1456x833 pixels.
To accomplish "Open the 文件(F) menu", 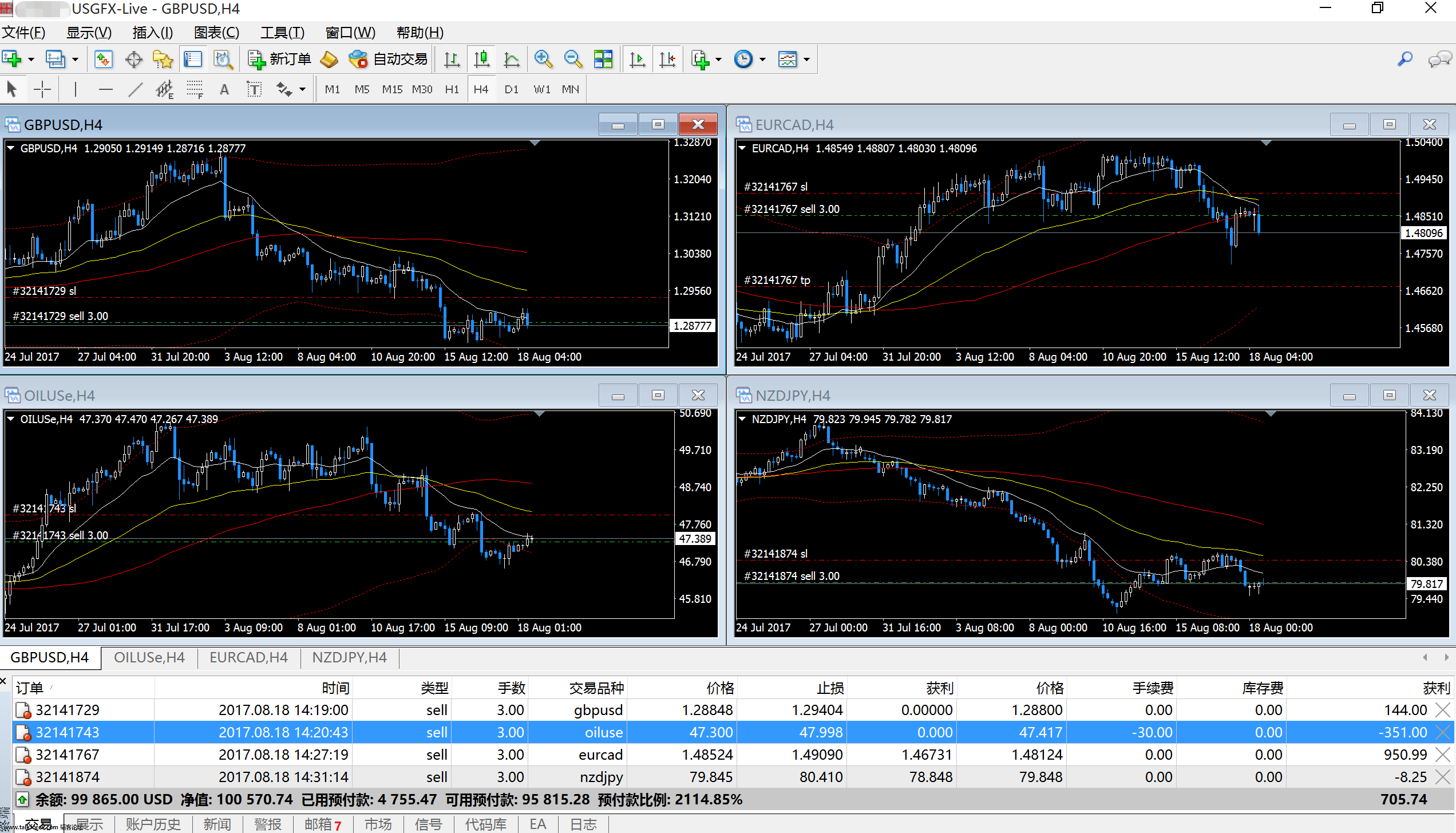I will coord(23,33).
